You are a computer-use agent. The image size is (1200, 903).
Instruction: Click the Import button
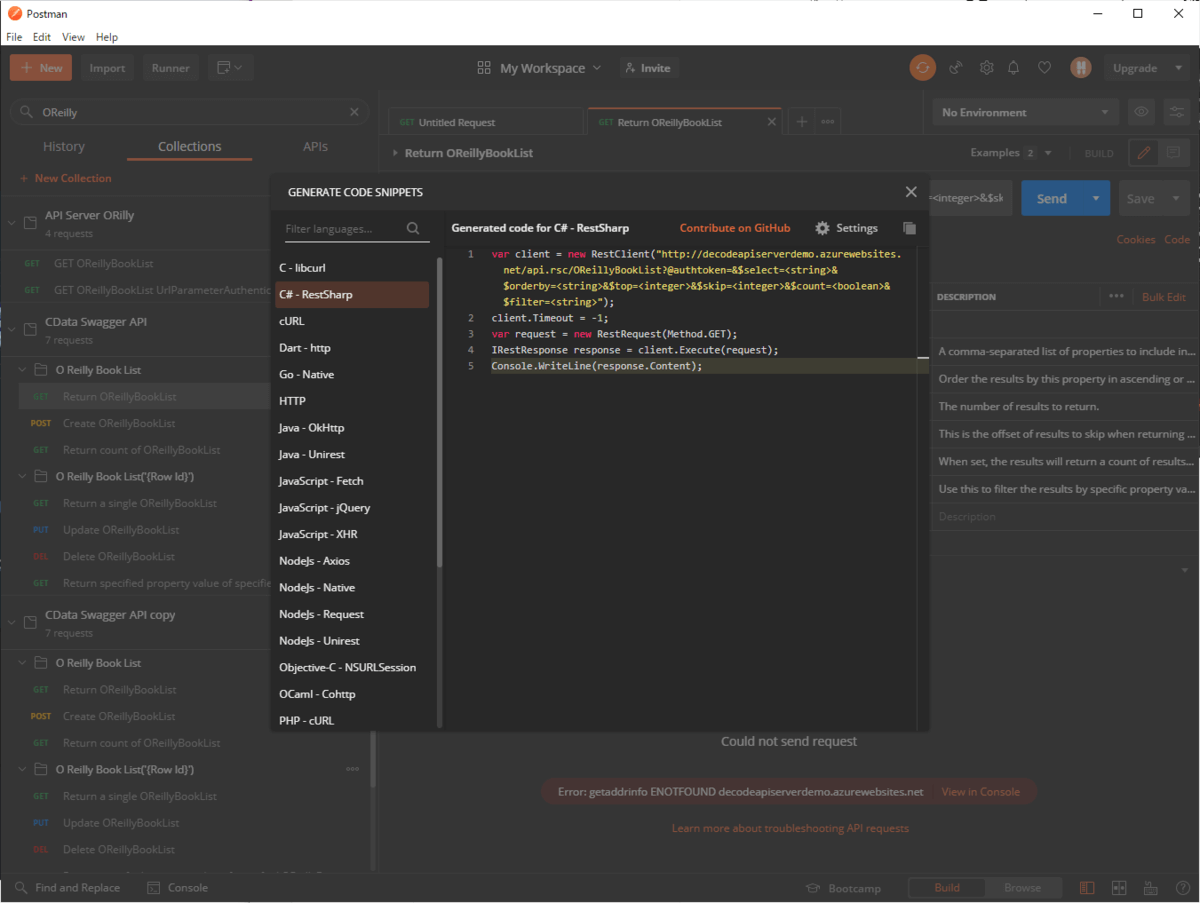[x=107, y=68]
